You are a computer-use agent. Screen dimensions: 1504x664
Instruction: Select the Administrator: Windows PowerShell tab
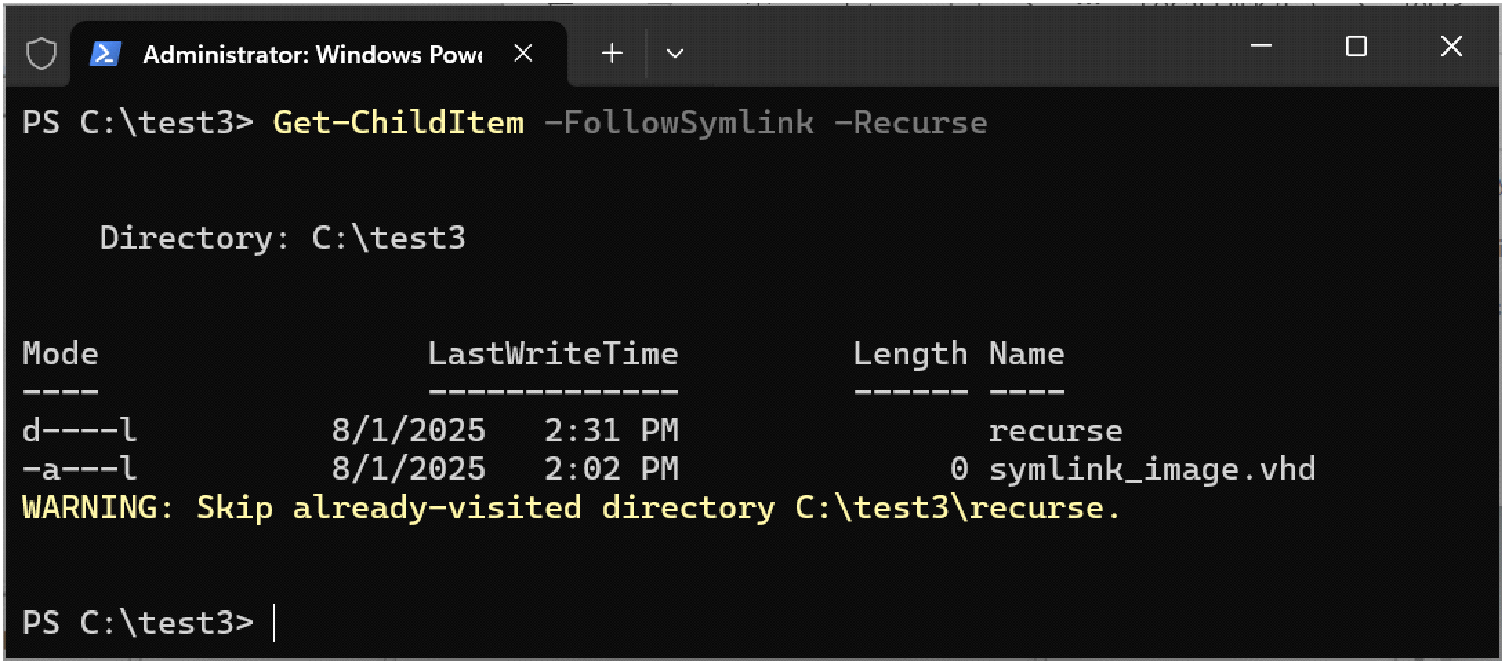point(310,54)
